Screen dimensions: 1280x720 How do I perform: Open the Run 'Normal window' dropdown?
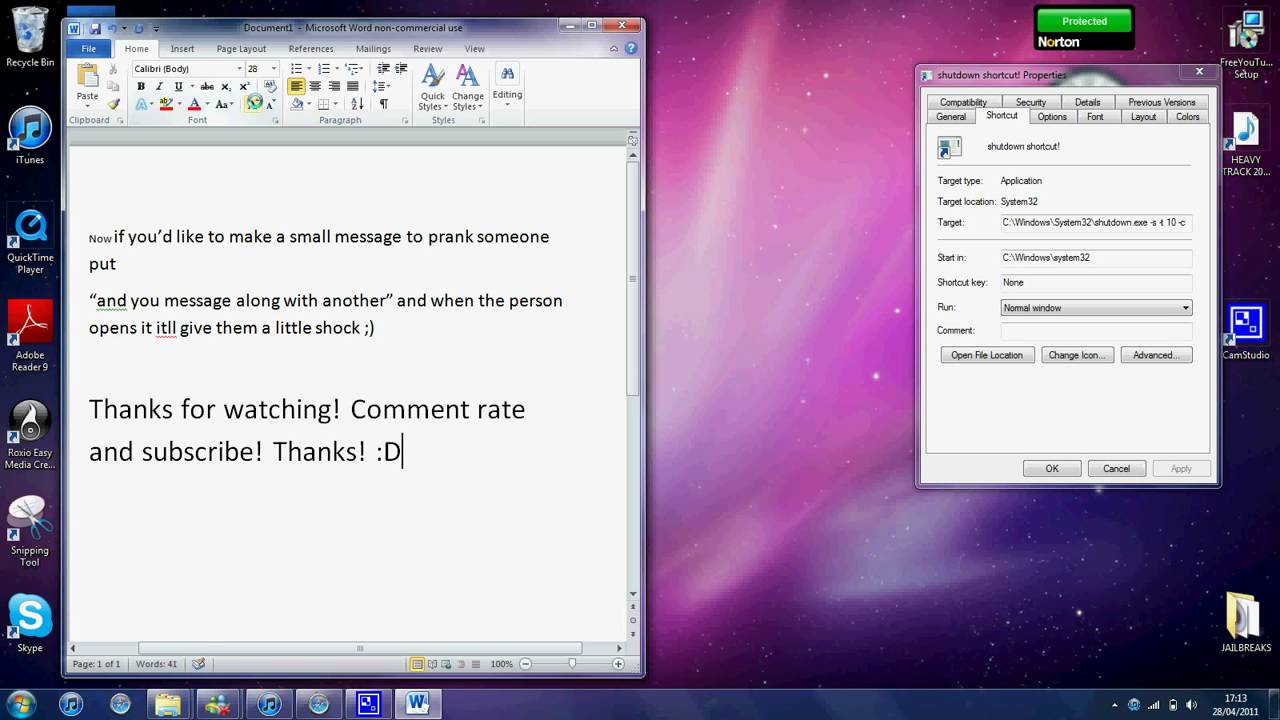tap(1186, 308)
